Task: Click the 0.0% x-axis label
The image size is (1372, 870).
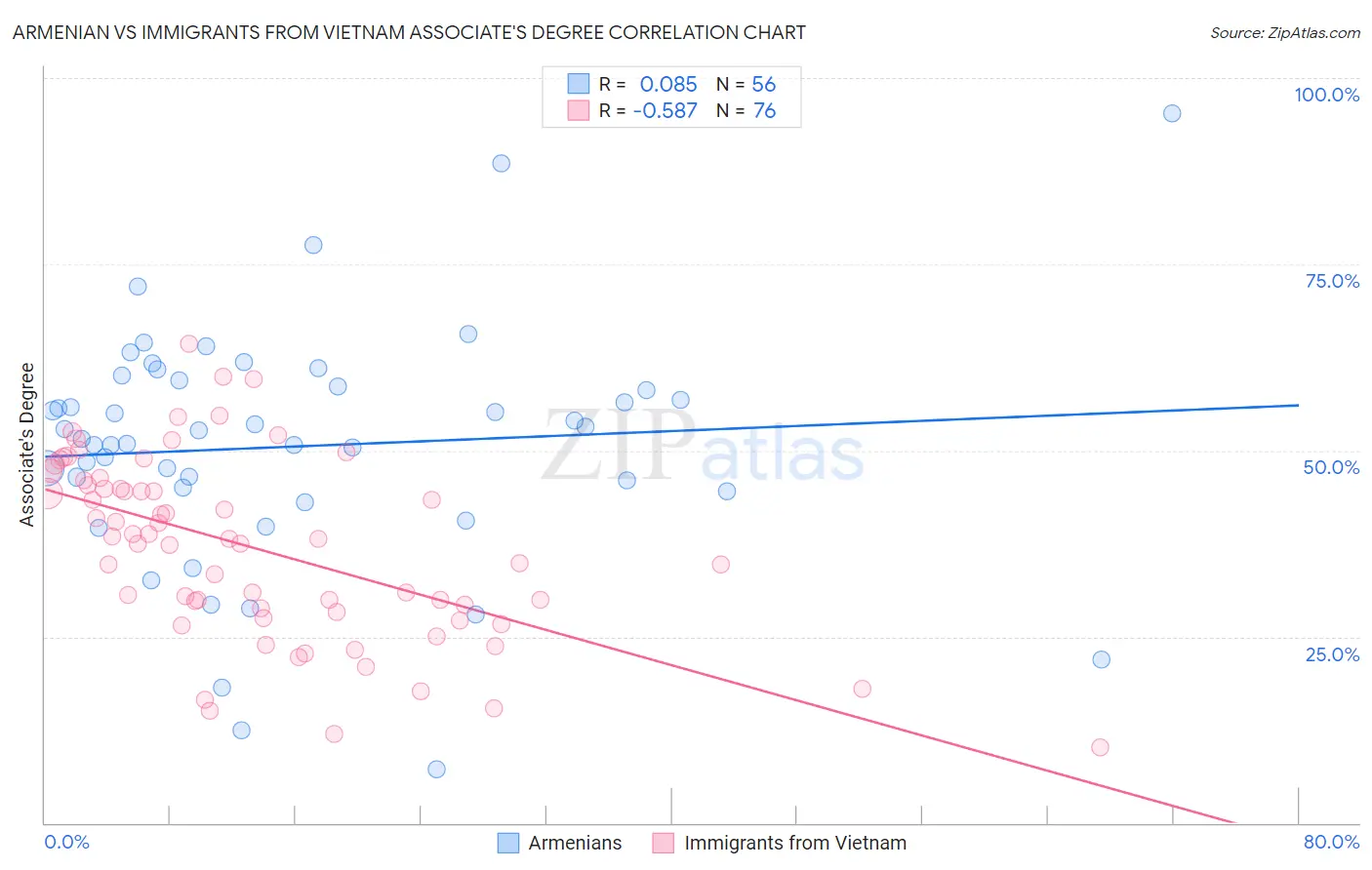Action: 66,842
